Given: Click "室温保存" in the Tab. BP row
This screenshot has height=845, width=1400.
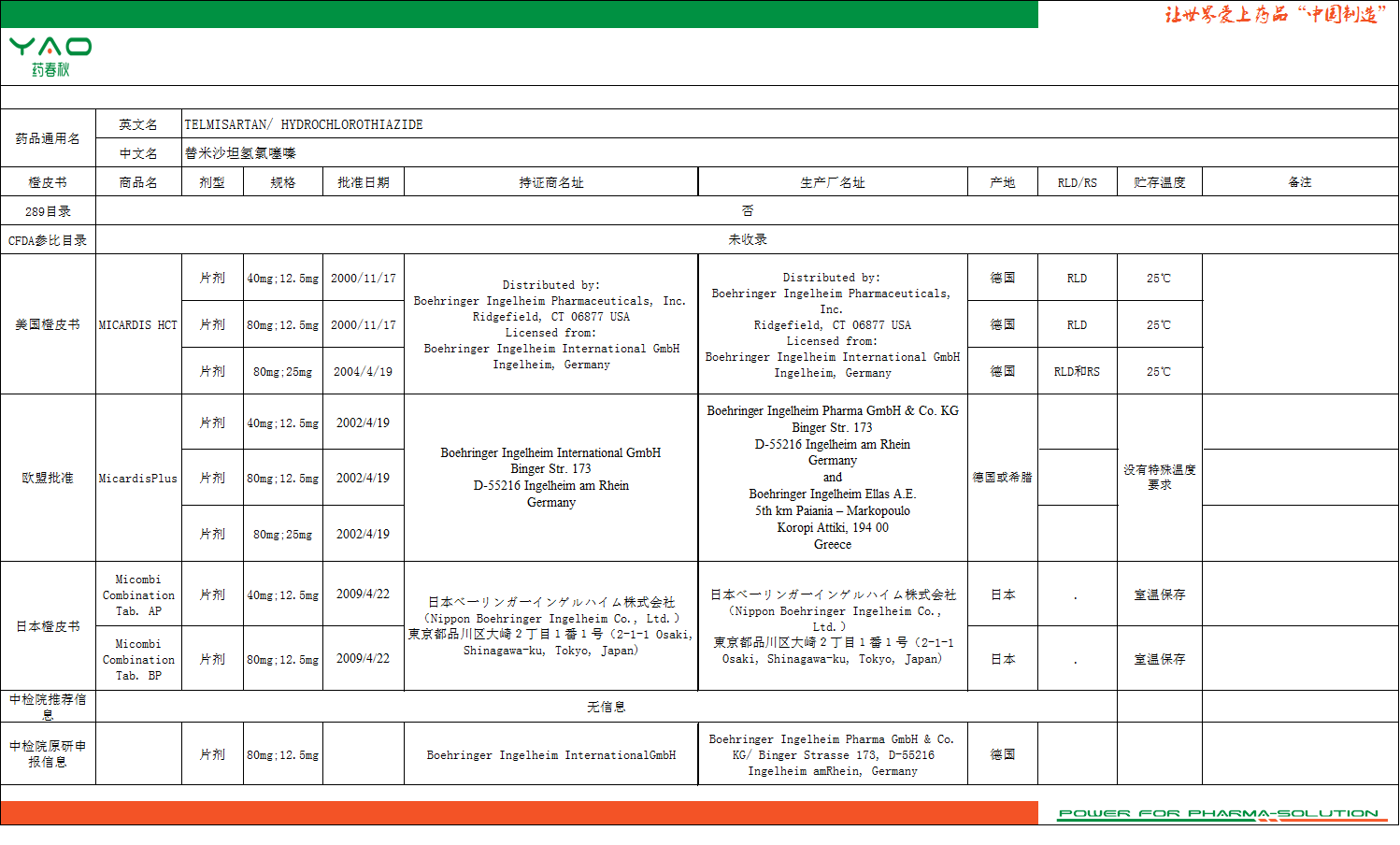Looking at the screenshot, I should click(1160, 659).
